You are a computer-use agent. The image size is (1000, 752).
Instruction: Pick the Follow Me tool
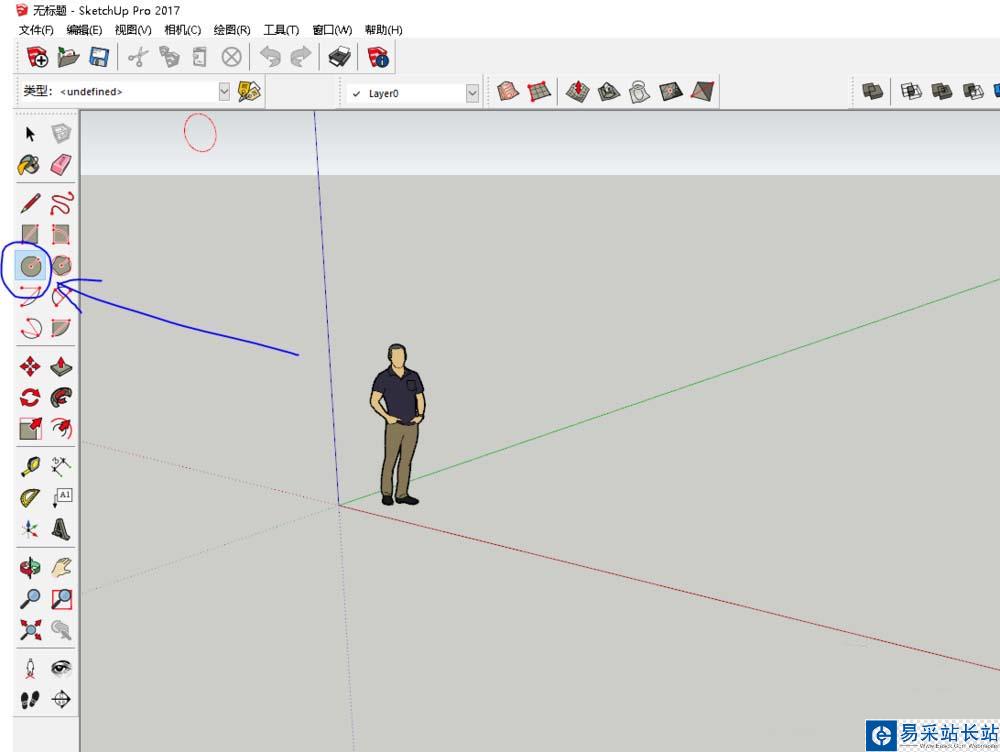click(61, 397)
